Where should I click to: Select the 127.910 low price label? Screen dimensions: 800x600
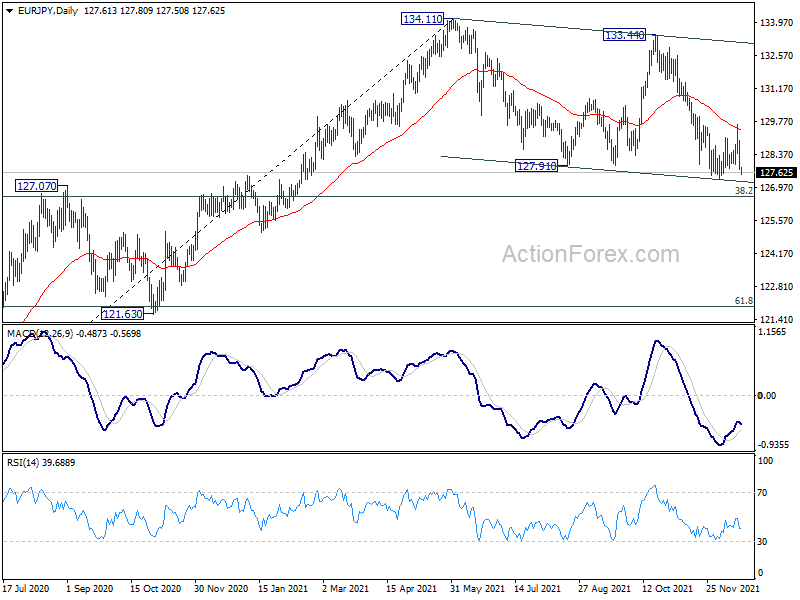tap(536, 166)
